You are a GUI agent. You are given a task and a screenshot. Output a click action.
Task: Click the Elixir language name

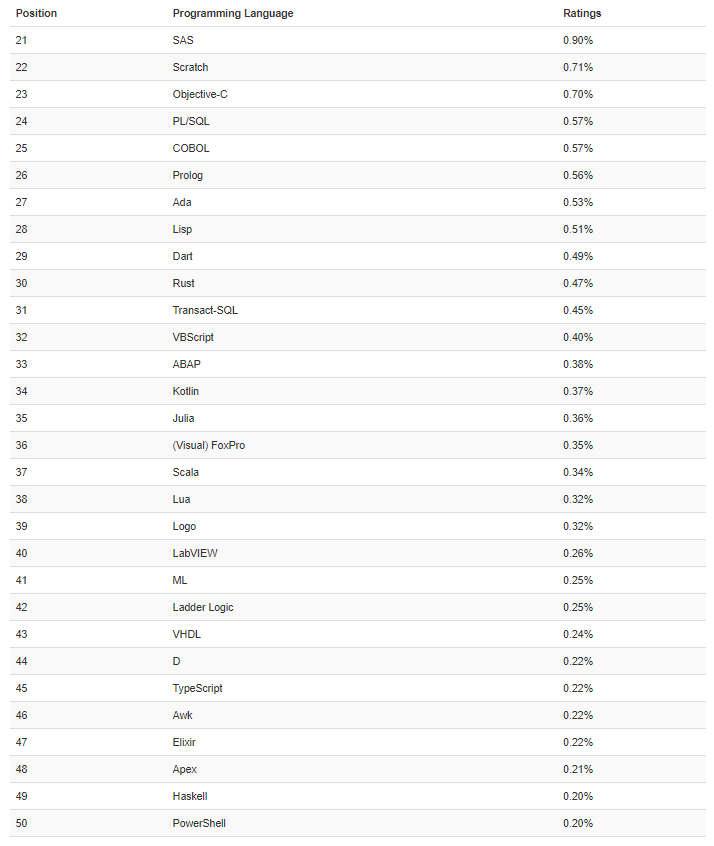(x=184, y=742)
